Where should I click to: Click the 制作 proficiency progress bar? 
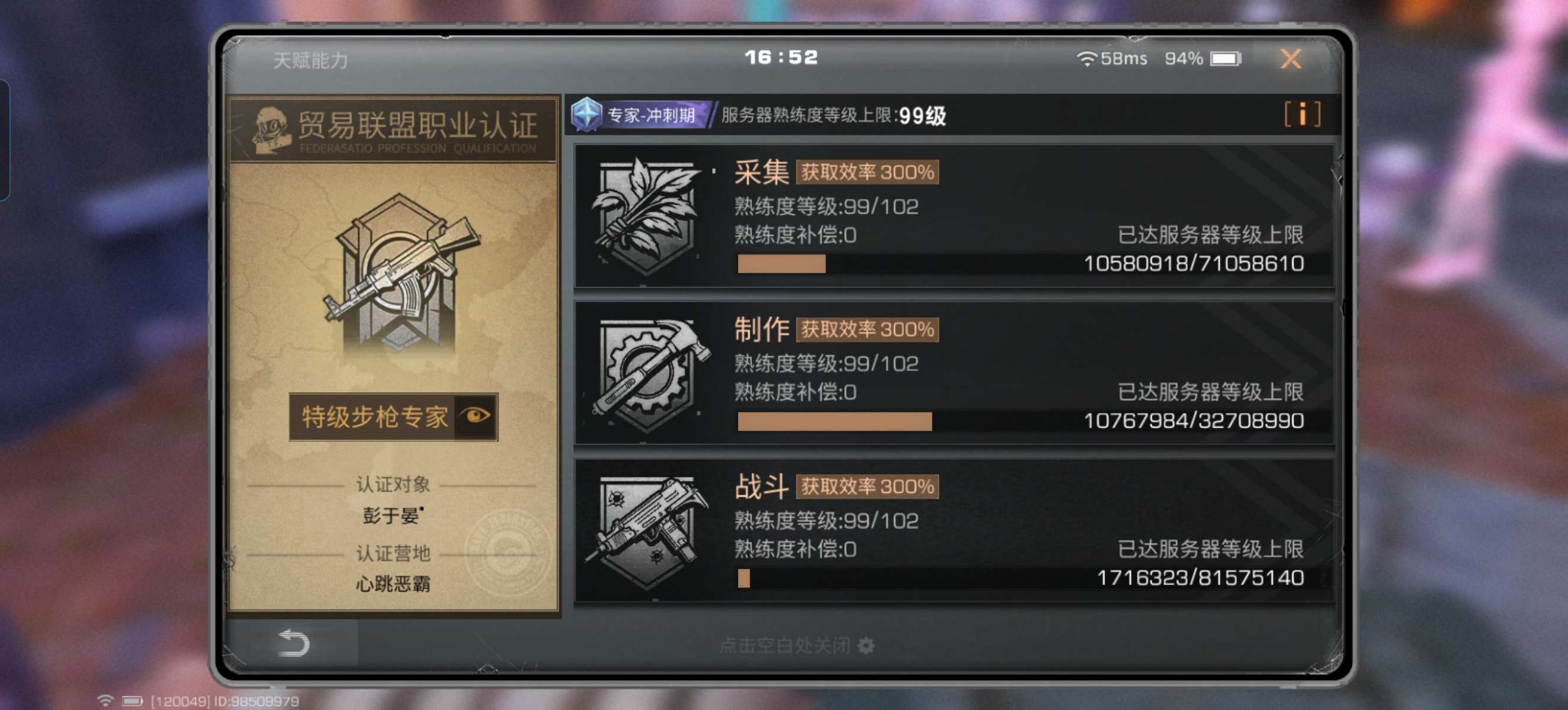pos(1021,421)
